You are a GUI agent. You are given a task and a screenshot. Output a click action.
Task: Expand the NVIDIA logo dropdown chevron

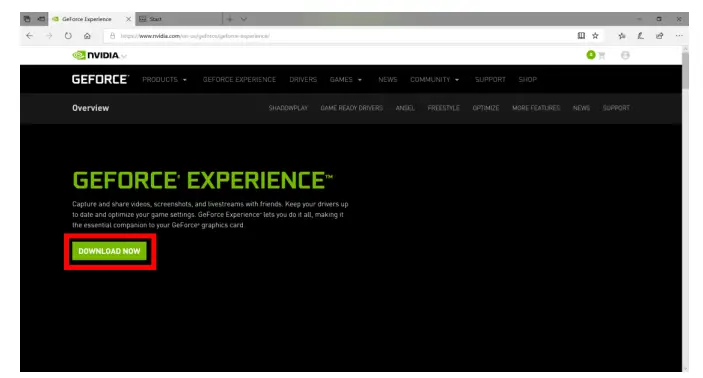click(x=124, y=56)
